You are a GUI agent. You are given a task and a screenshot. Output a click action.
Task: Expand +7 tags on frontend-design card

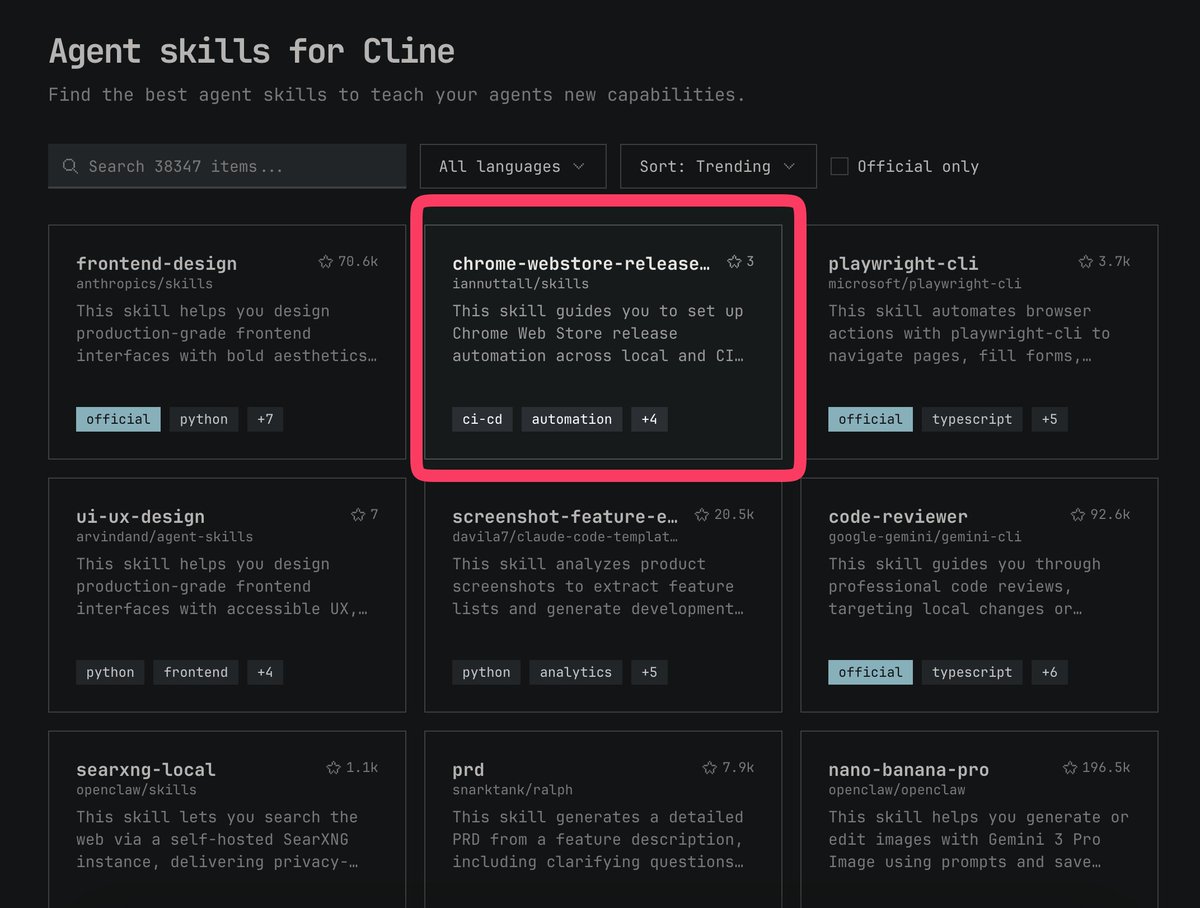(x=265, y=419)
